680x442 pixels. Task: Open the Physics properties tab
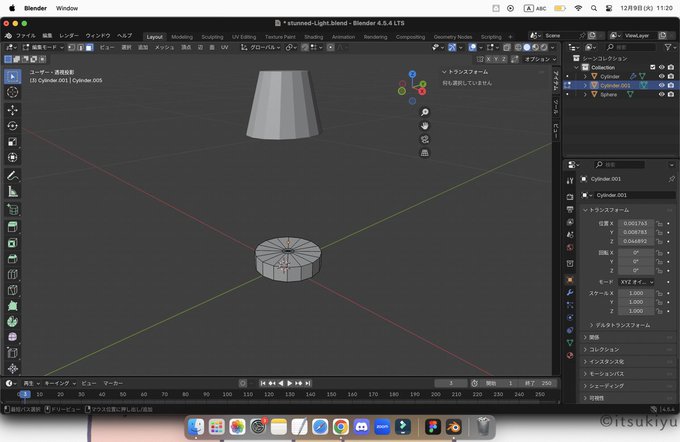[570, 318]
